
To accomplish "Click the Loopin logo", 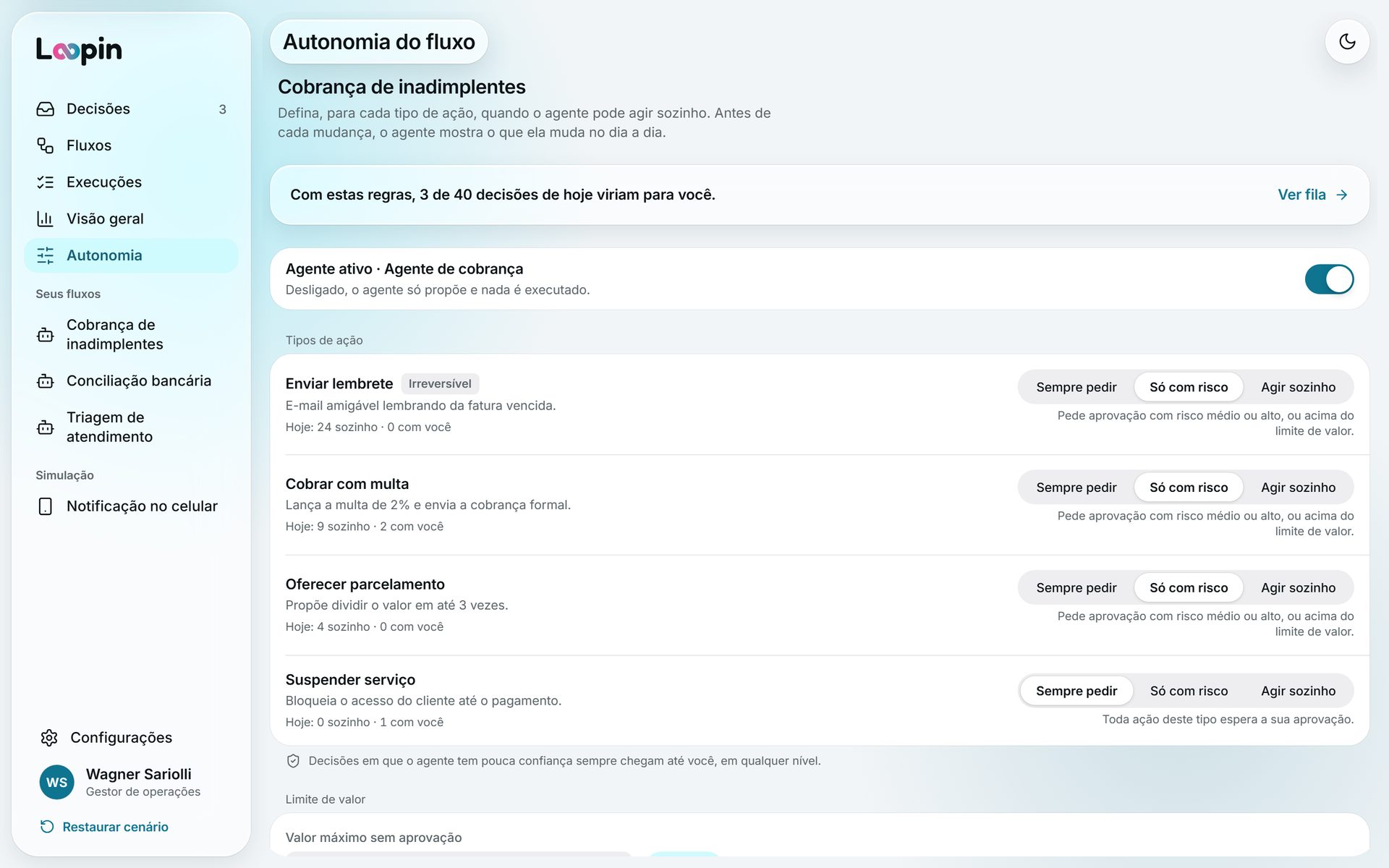I will 79,50.
